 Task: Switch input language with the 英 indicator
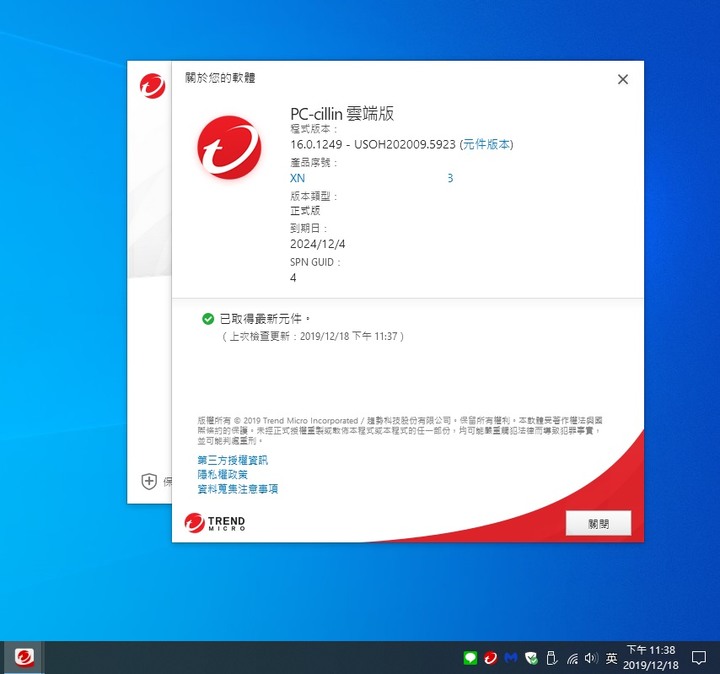pyautogui.click(x=611, y=658)
